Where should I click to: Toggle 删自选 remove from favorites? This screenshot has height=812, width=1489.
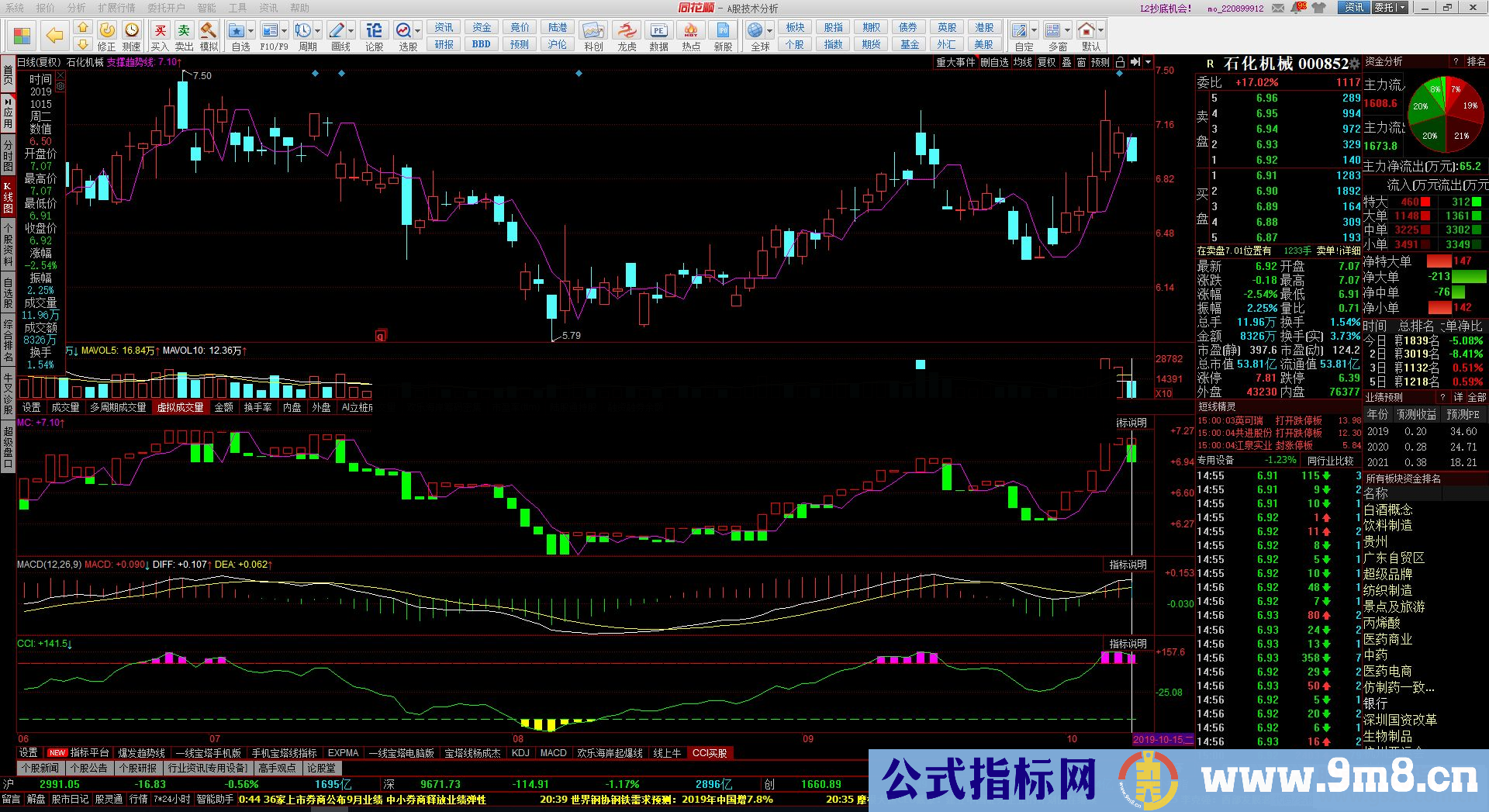coord(994,62)
